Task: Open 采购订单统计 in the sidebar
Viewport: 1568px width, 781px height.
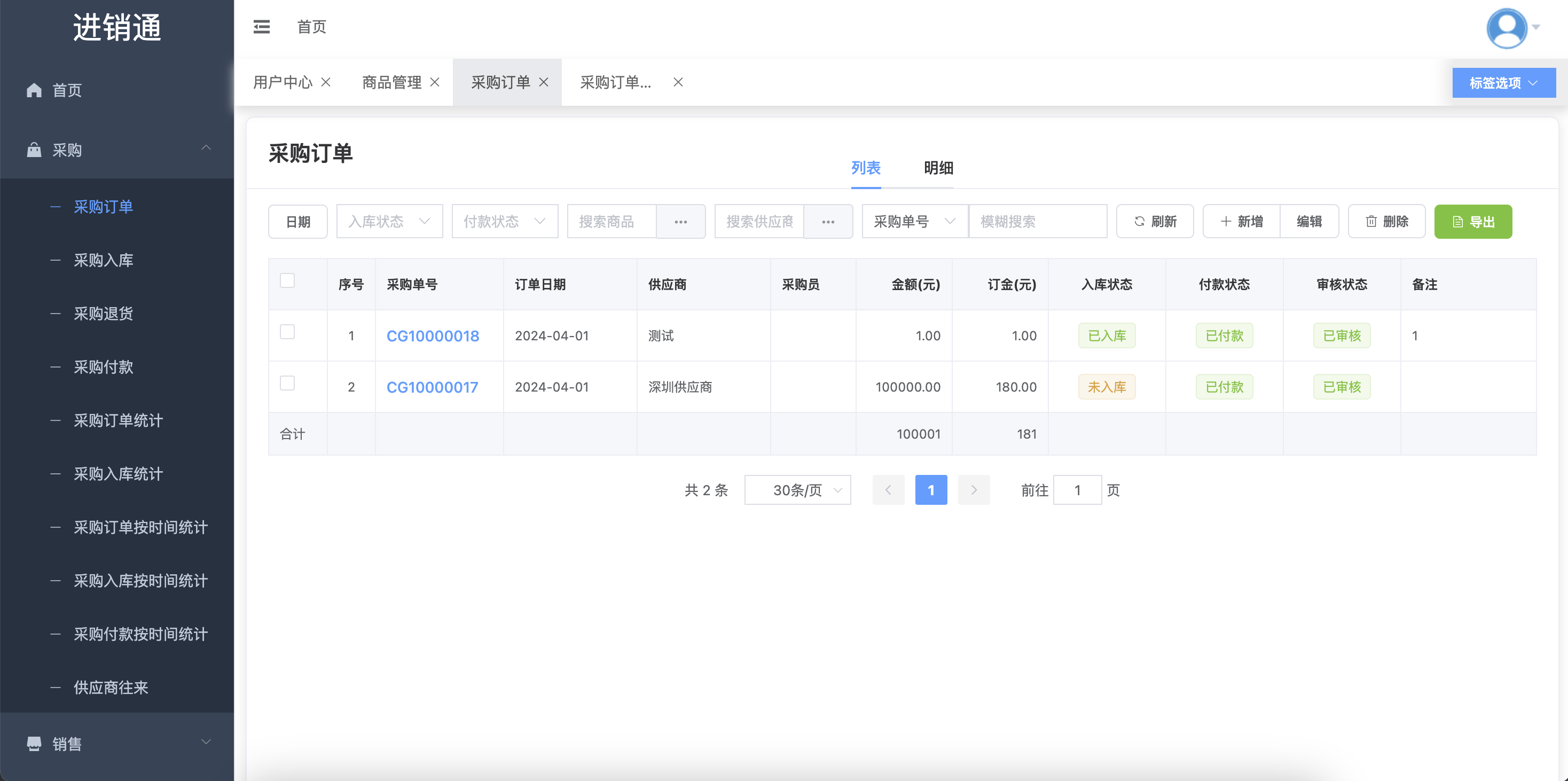Action: pyautogui.click(x=118, y=420)
